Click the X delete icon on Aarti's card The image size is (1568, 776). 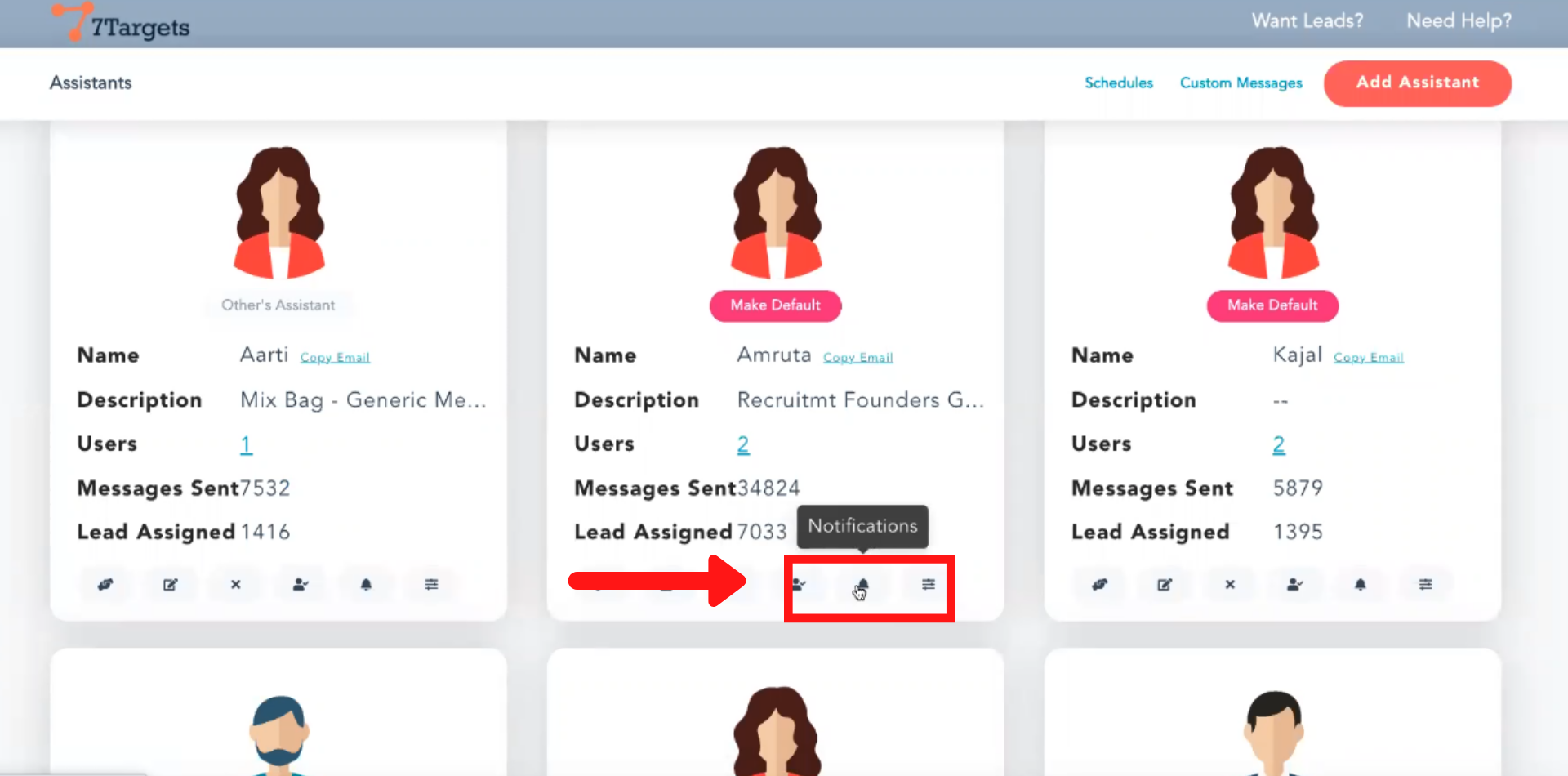pos(235,584)
